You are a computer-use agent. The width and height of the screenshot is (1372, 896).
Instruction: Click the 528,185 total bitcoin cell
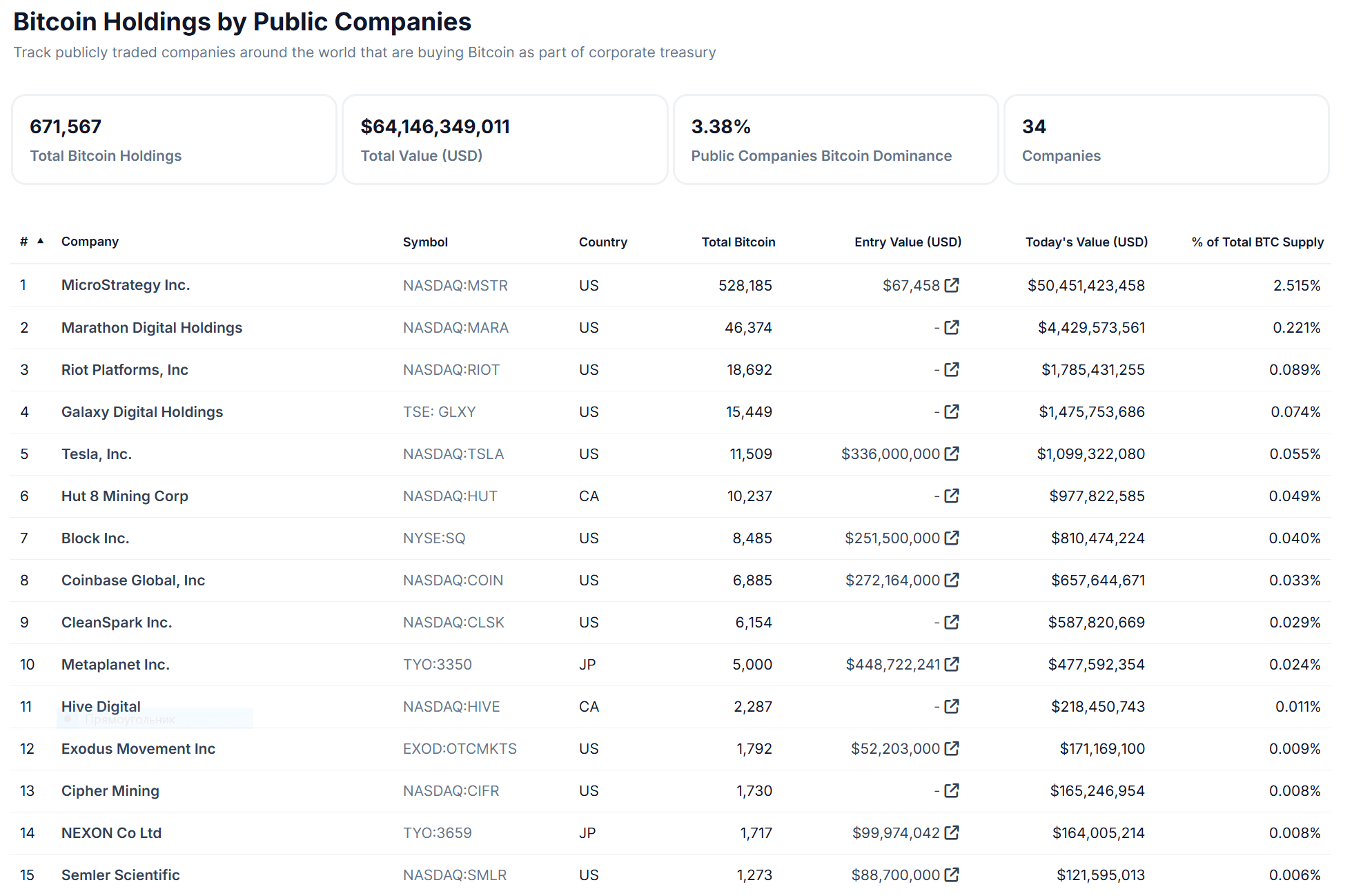coord(745,286)
